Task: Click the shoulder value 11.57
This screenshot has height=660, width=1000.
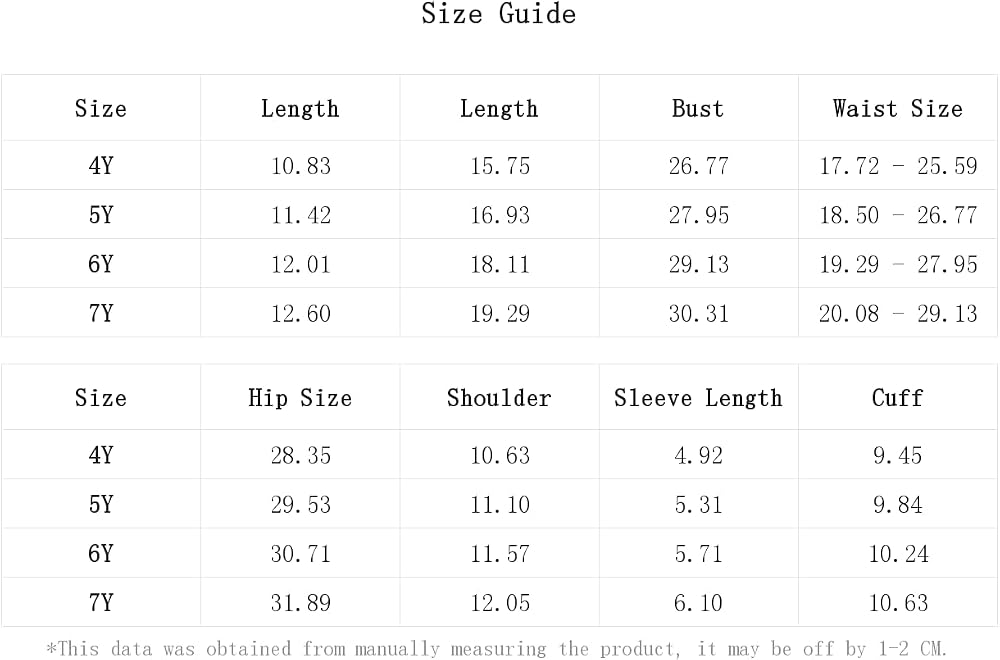Action: (499, 554)
